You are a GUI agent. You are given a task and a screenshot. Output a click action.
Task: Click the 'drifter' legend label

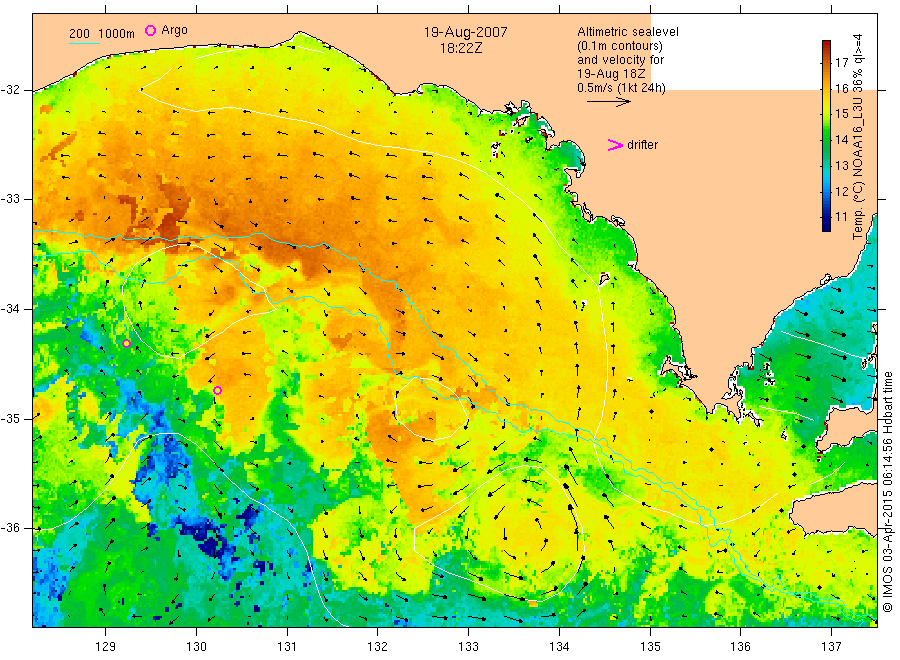coord(642,145)
